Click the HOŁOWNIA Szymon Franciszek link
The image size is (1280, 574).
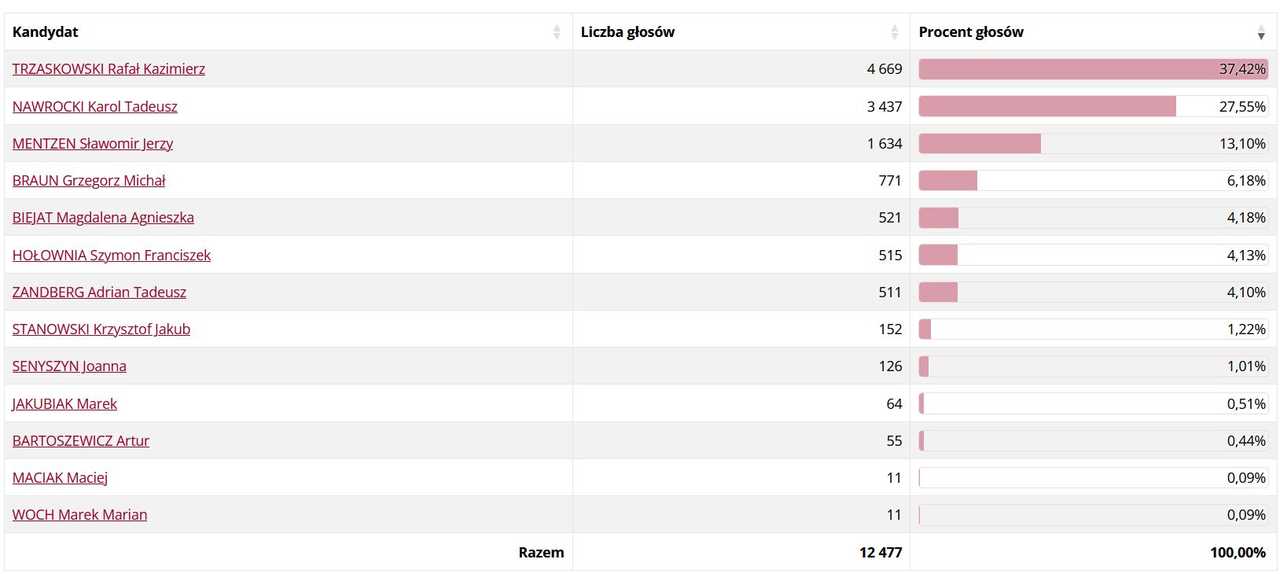click(112, 255)
